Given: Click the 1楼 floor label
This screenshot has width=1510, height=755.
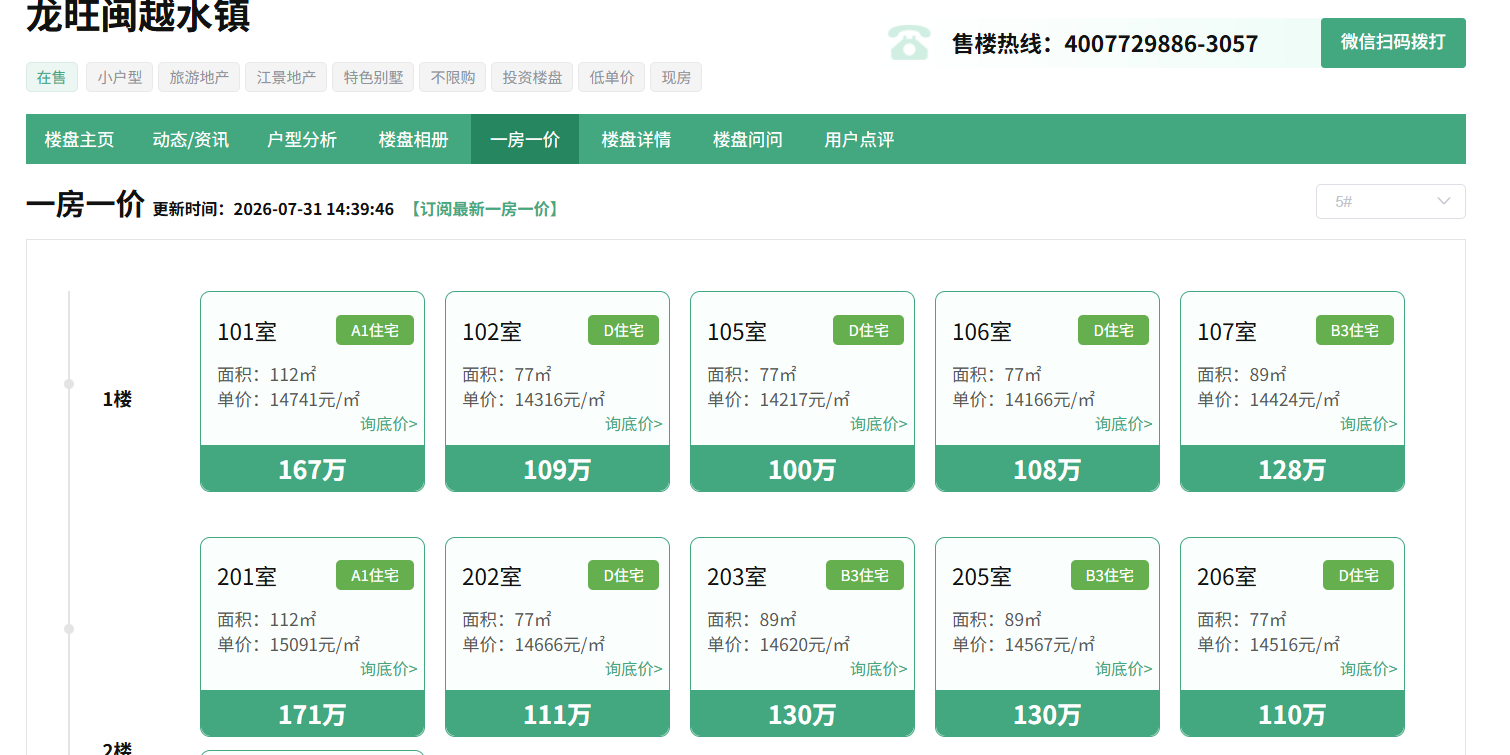Looking at the screenshot, I should coord(117,399).
